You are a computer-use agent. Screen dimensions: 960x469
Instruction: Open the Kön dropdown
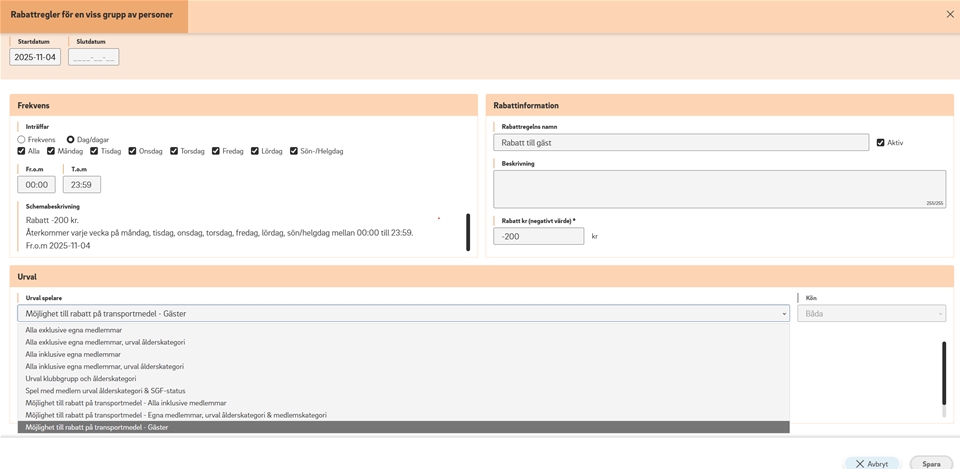(871, 314)
